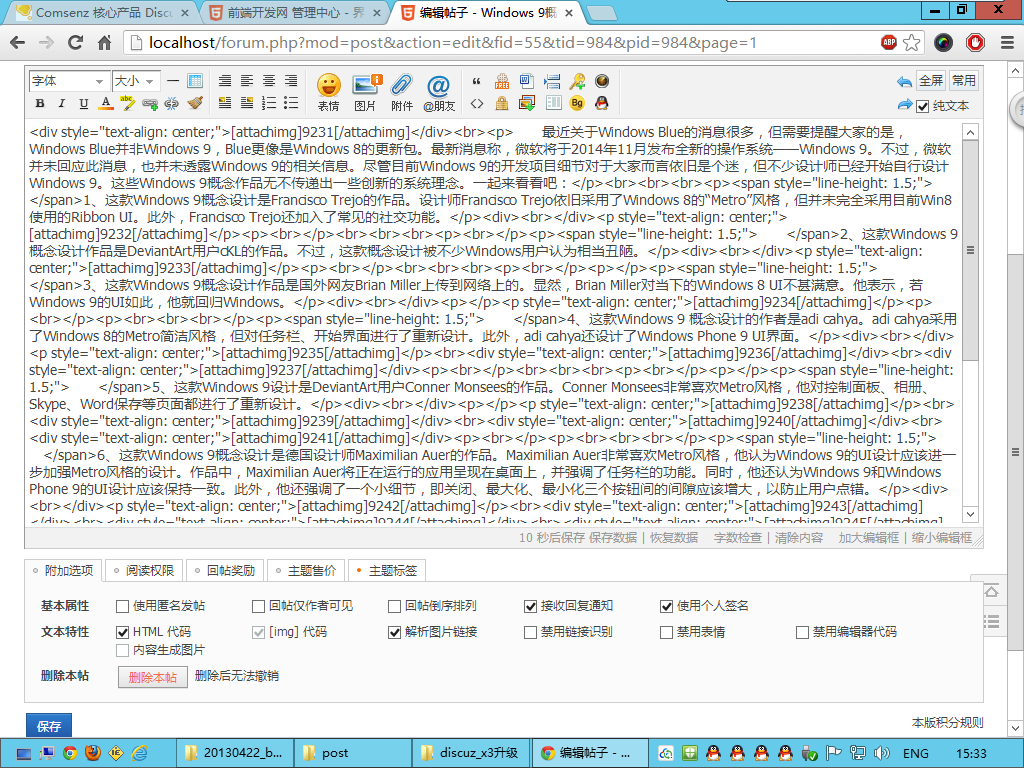Click the QQ penguin icon in toolbar

[601, 103]
